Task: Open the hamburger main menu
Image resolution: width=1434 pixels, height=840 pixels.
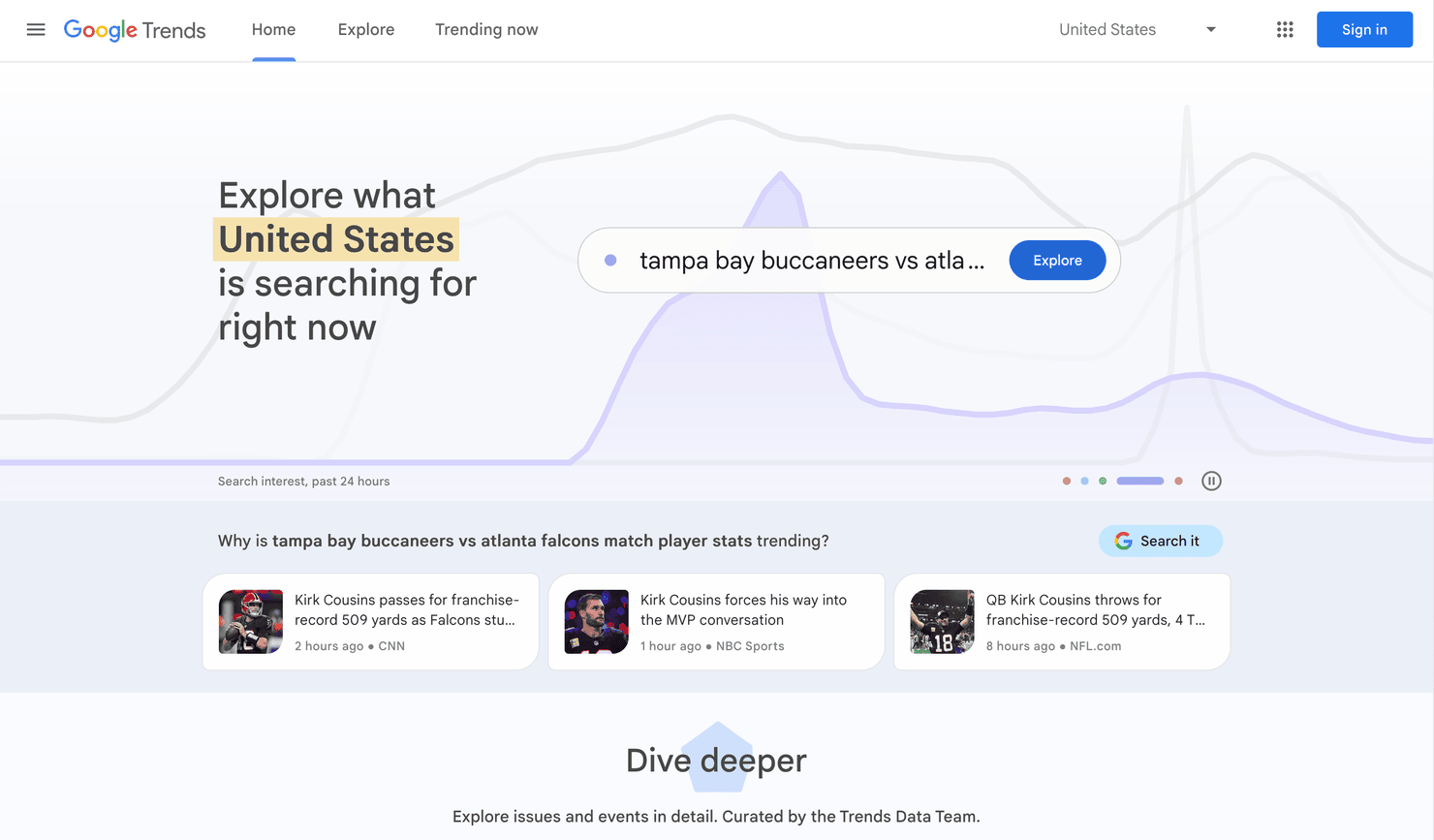Action: click(x=36, y=30)
